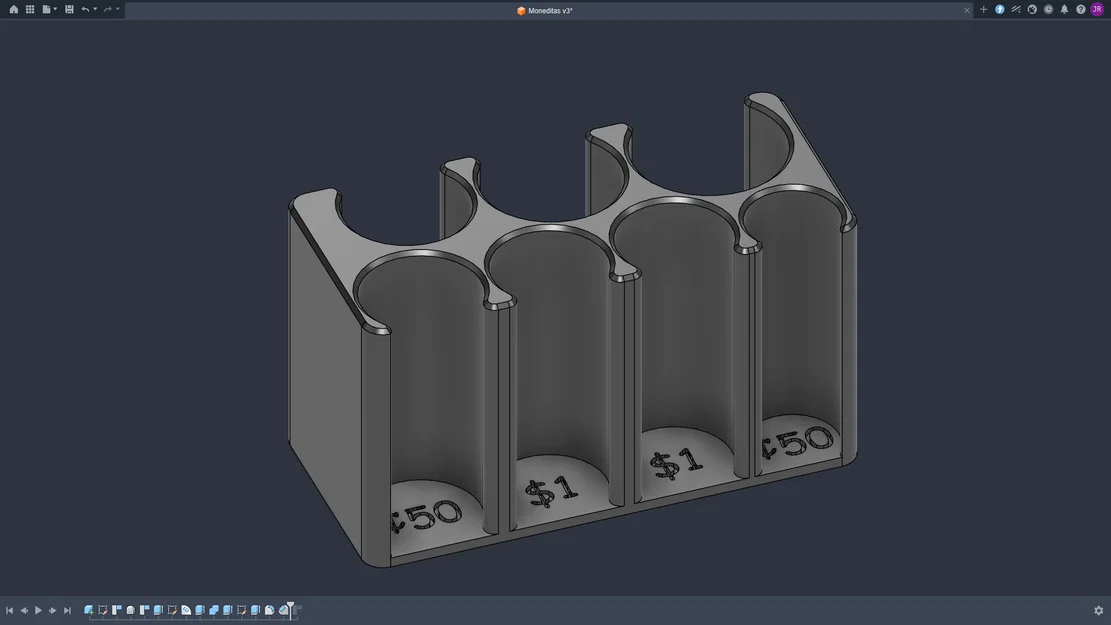Image resolution: width=1111 pixels, height=625 pixels.
Task: Undo the last action
Action: (x=85, y=9)
